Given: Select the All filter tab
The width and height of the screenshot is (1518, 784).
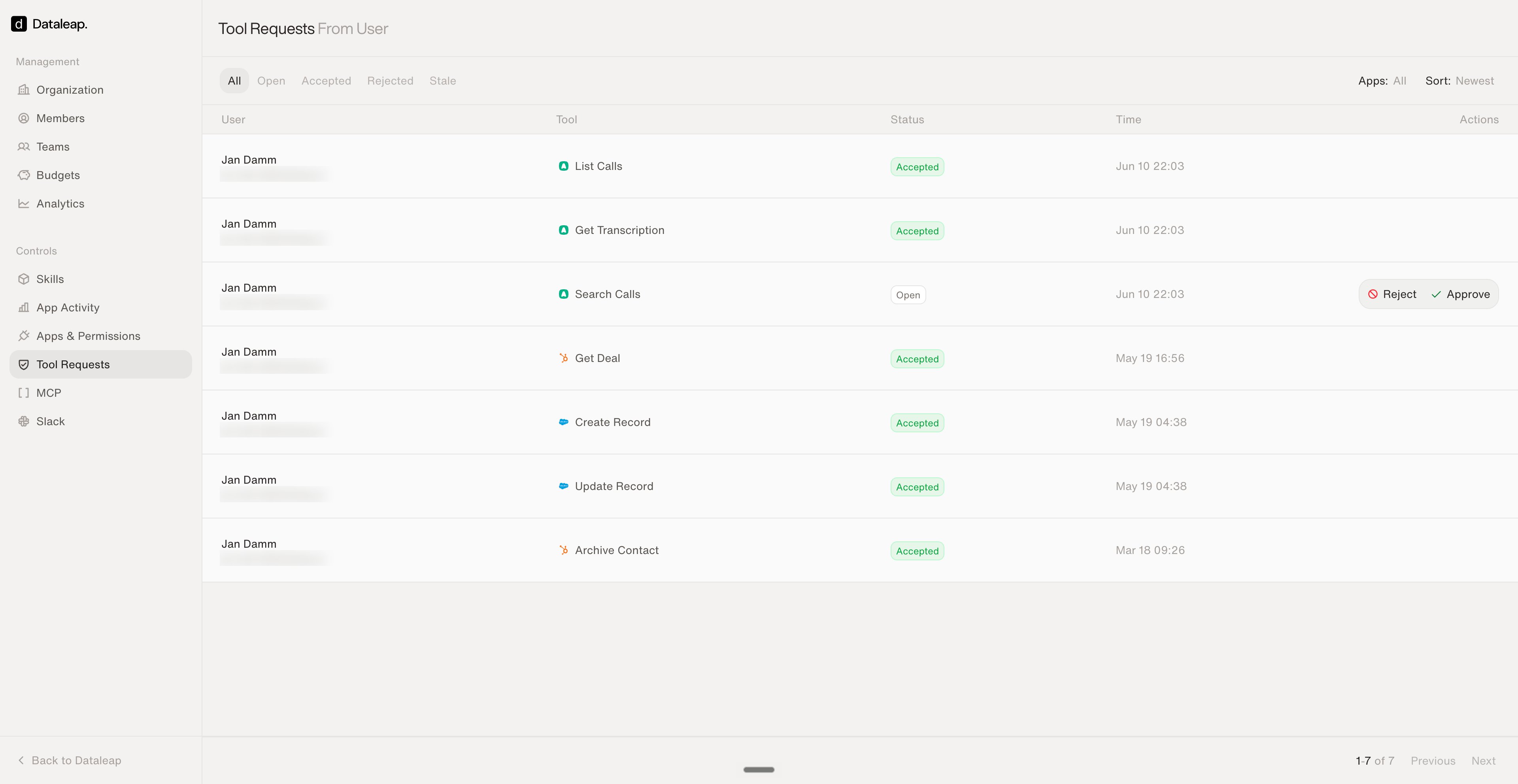Looking at the screenshot, I should [x=234, y=81].
